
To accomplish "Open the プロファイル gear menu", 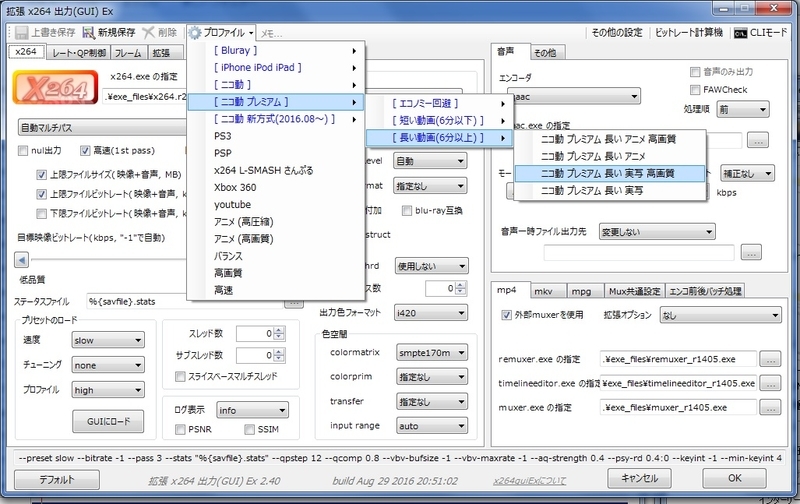I will tap(220, 33).
